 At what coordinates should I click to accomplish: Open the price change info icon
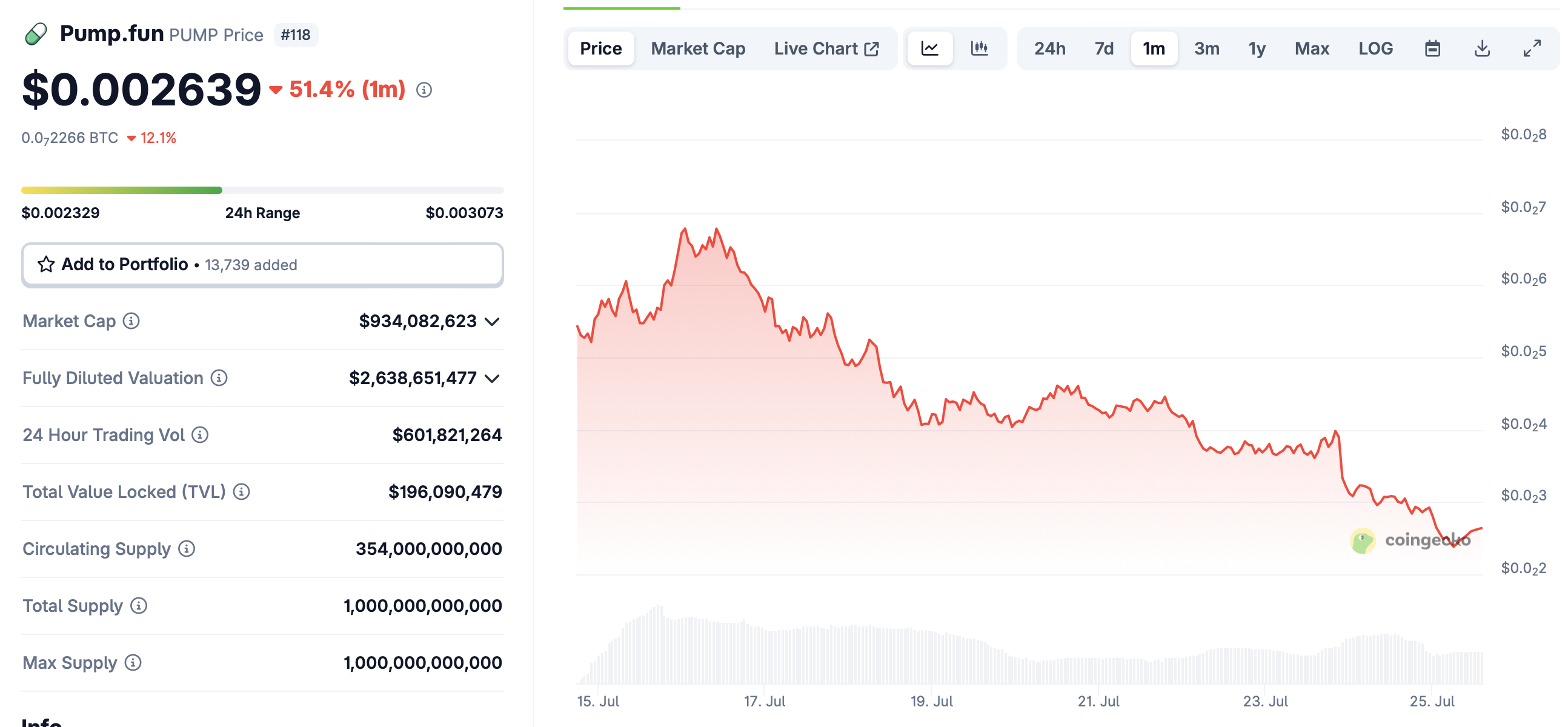pyautogui.click(x=424, y=90)
